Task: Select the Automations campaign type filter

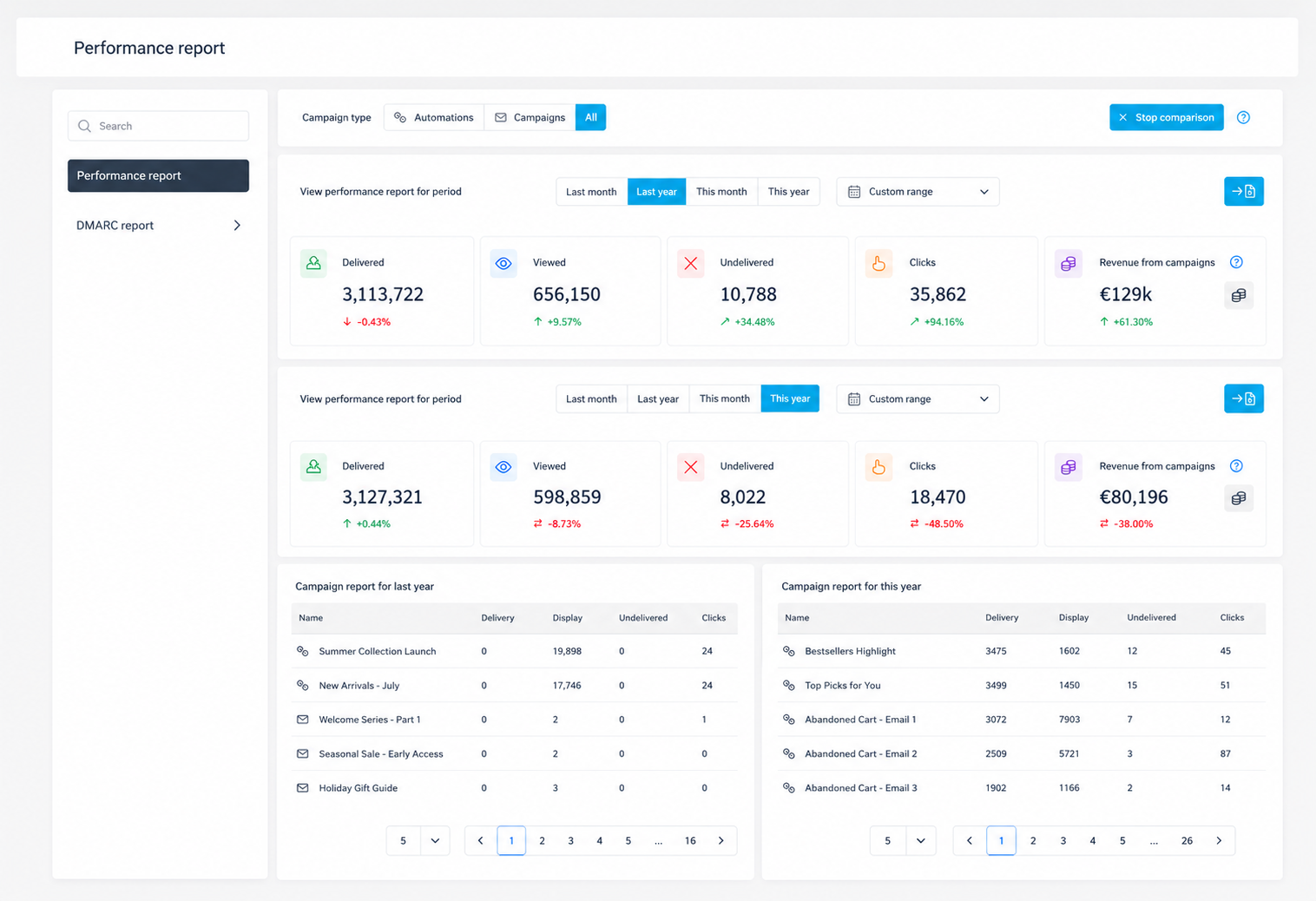Action: [434, 117]
